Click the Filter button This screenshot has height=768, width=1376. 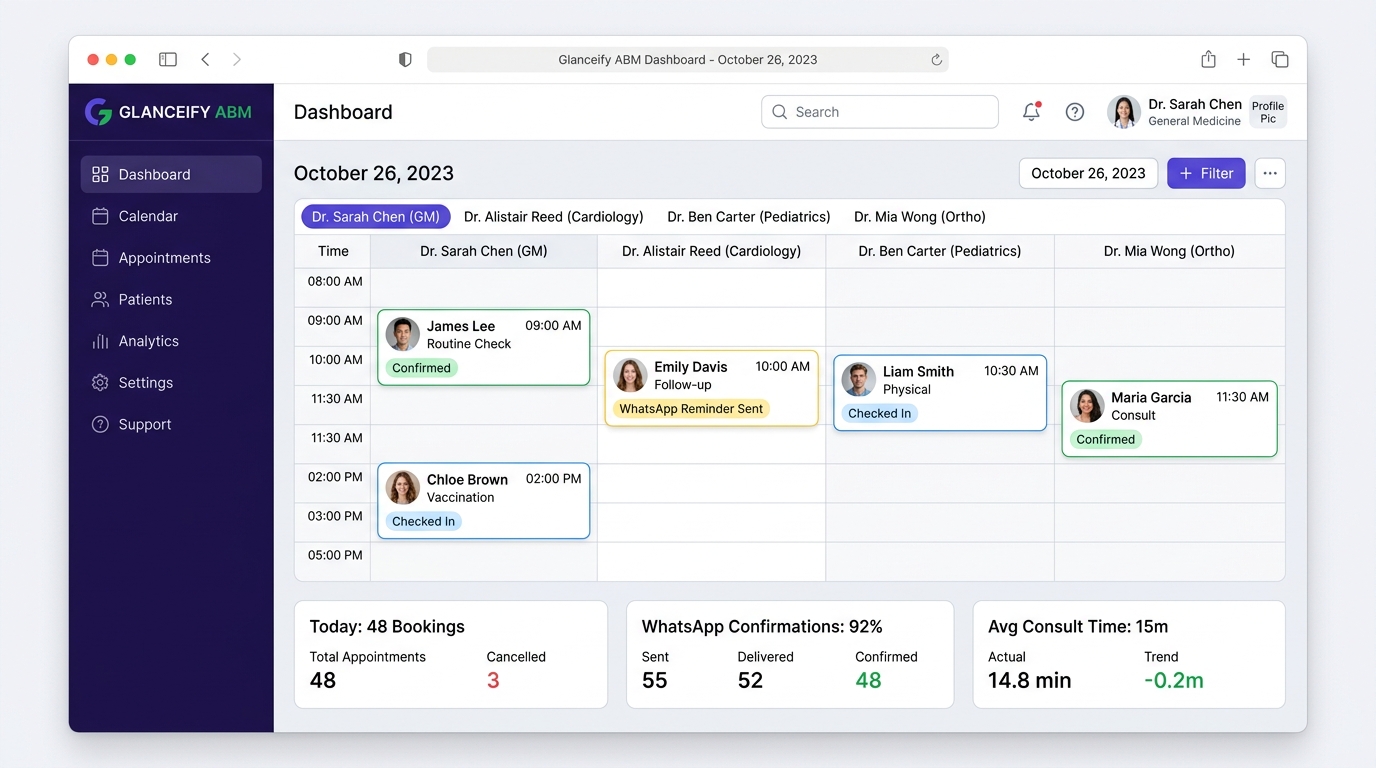1206,173
